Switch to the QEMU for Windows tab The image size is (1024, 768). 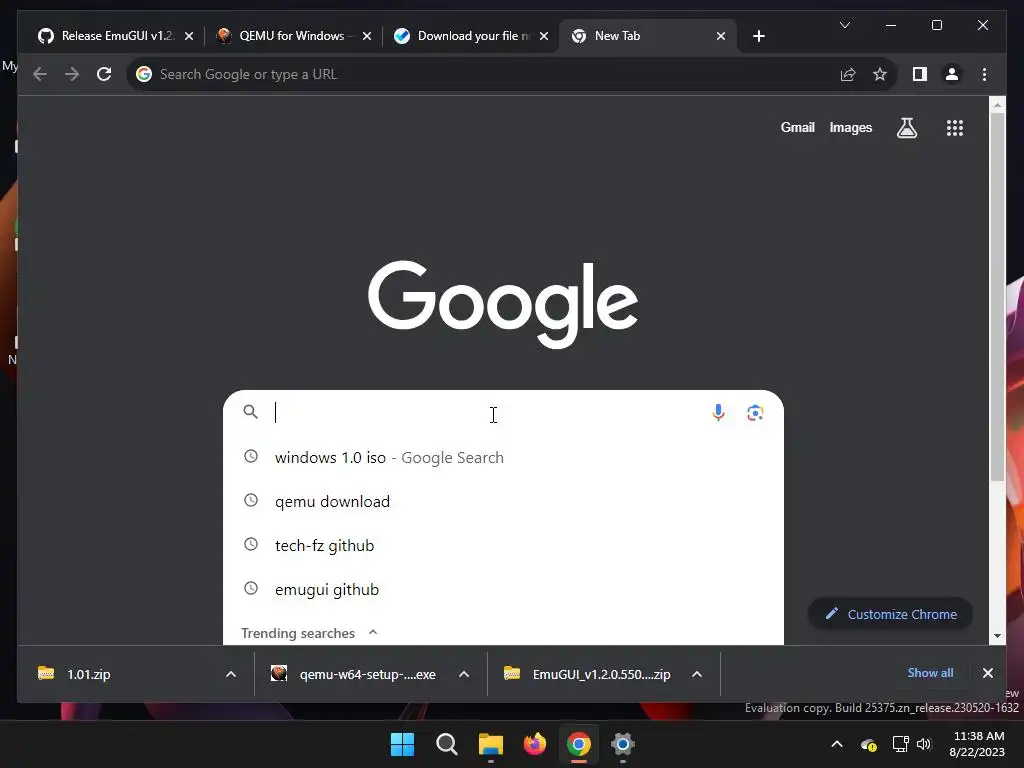pyautogui.click(x=293, y=36)
